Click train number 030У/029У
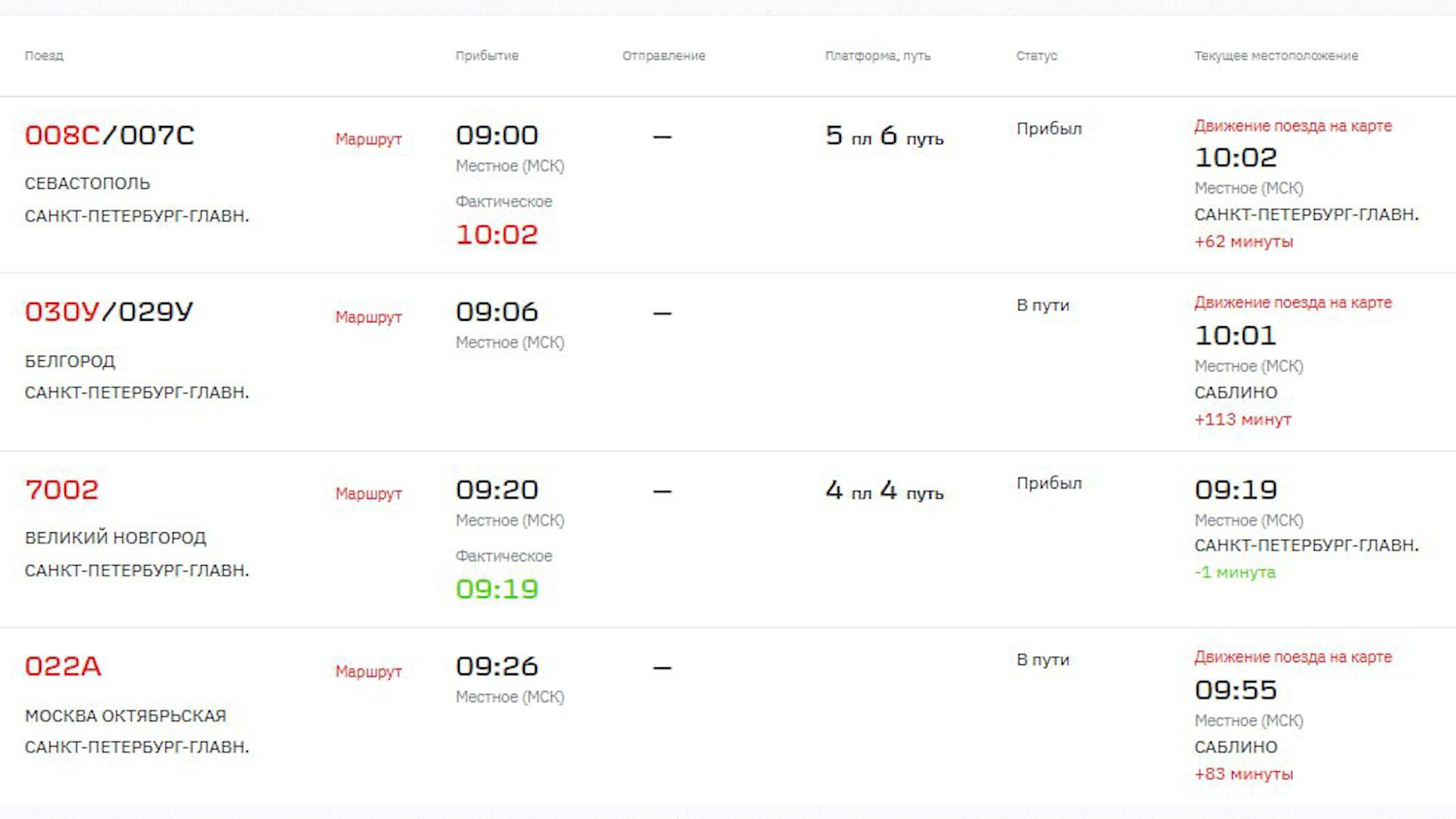 (x=109, y=312)
